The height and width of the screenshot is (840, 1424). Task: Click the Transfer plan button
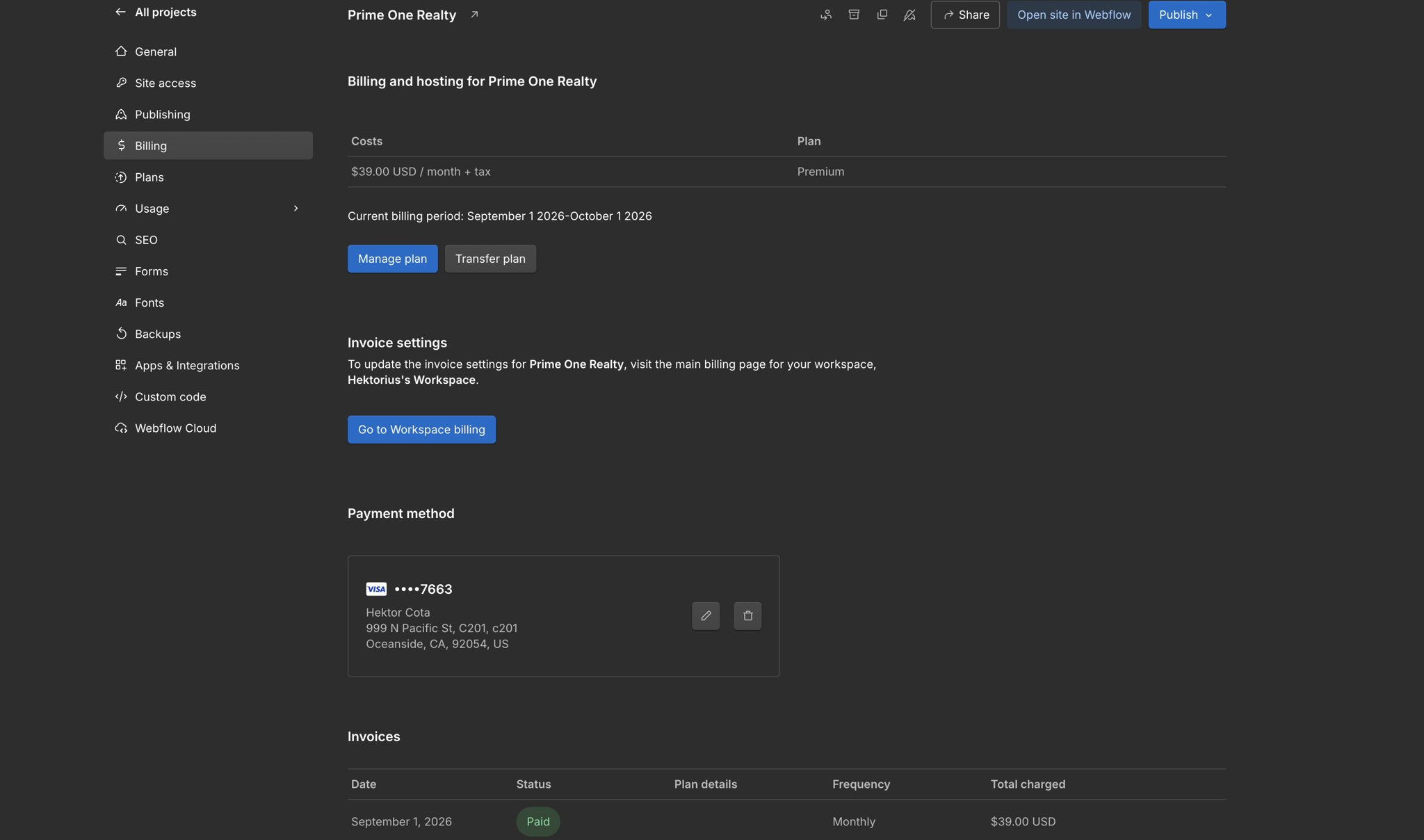[x=490, y=259]
